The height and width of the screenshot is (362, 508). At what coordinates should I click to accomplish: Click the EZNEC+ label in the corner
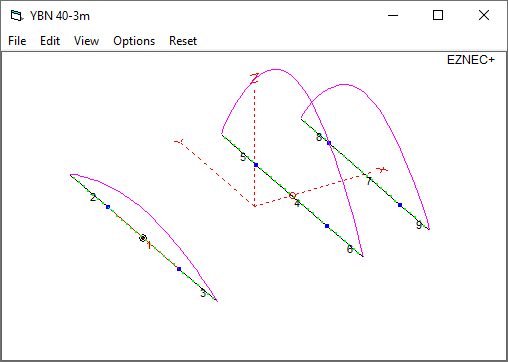tap(471, 60)
